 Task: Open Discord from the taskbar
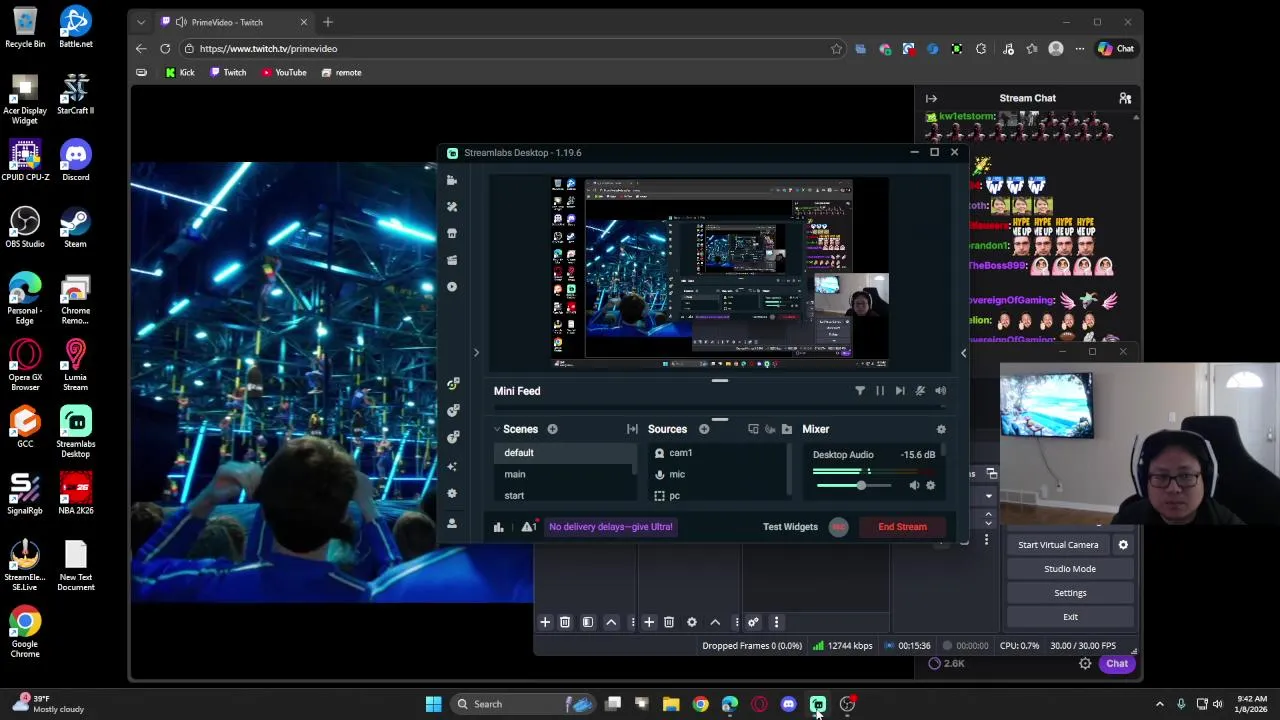pos(788,704)
